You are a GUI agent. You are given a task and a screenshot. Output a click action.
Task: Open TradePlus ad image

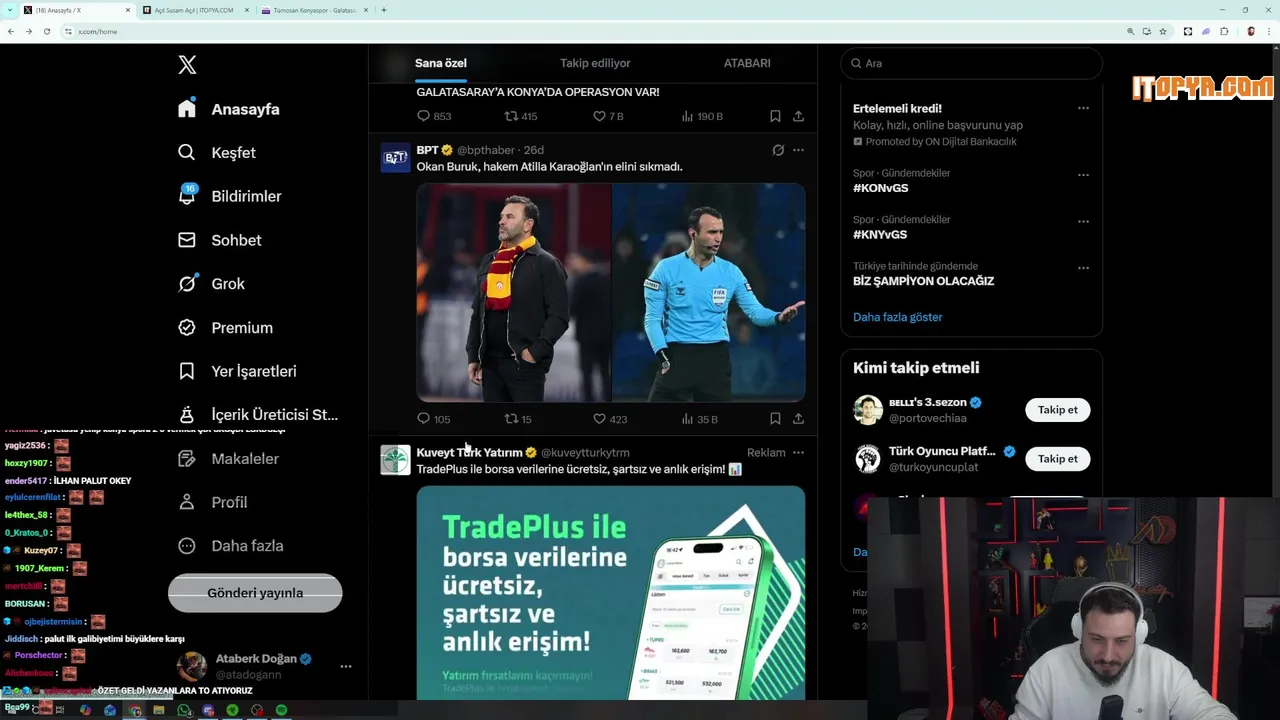[611, 592]
